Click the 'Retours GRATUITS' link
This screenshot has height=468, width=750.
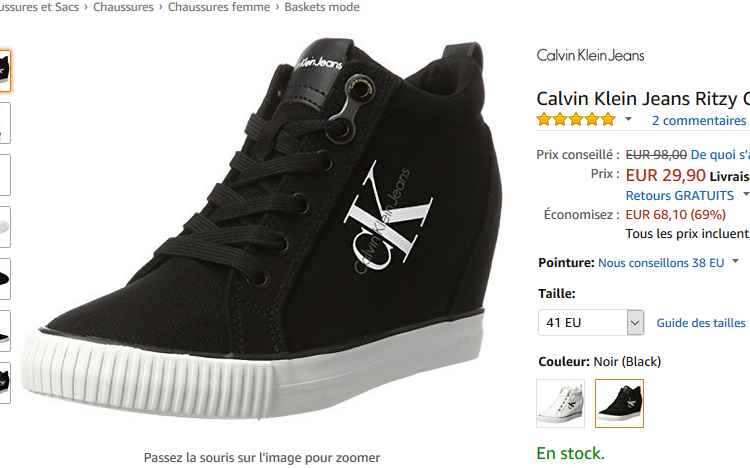tap(680, 196)
